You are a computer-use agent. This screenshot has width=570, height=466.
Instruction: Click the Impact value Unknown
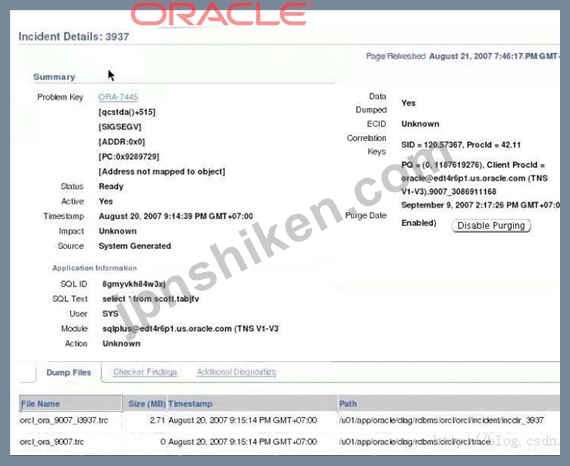tap(117, 231)
